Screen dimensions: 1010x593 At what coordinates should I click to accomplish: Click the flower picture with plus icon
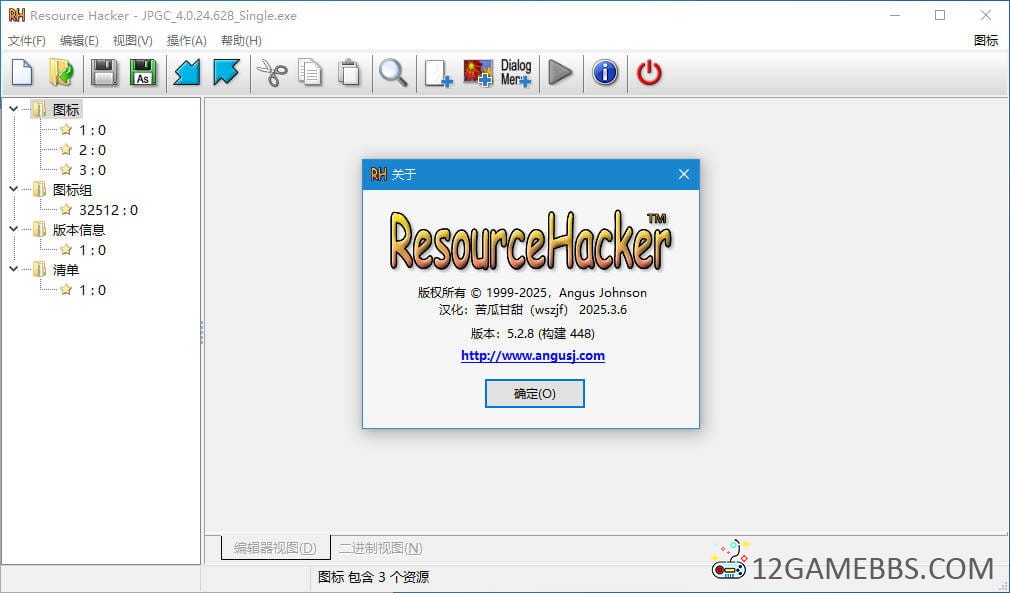point(478,73)
